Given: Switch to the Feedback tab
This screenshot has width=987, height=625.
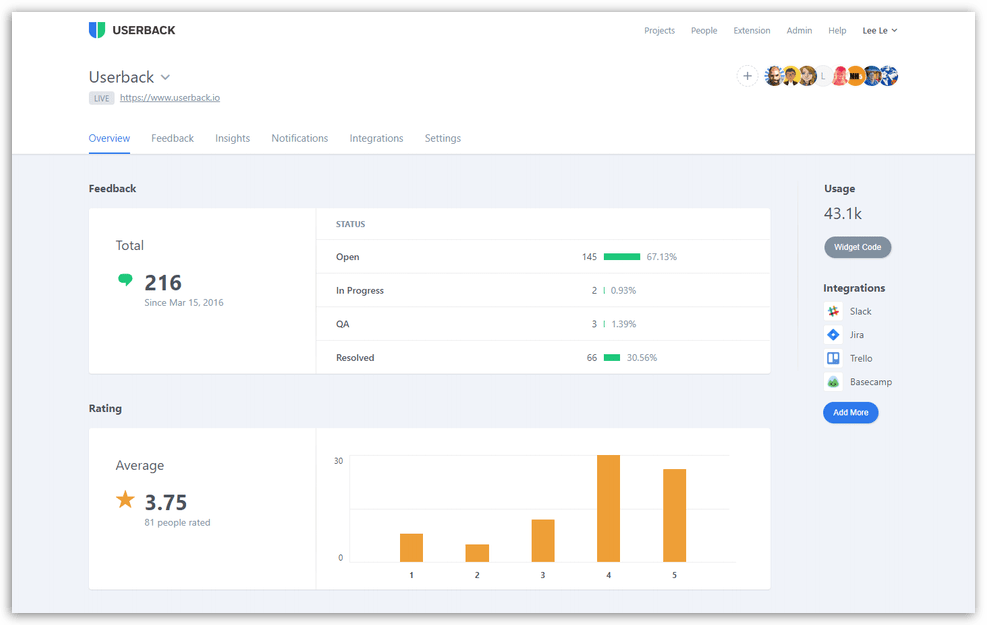Looking at the screenshot, I should pyautogui.click(x=172, y=138).
